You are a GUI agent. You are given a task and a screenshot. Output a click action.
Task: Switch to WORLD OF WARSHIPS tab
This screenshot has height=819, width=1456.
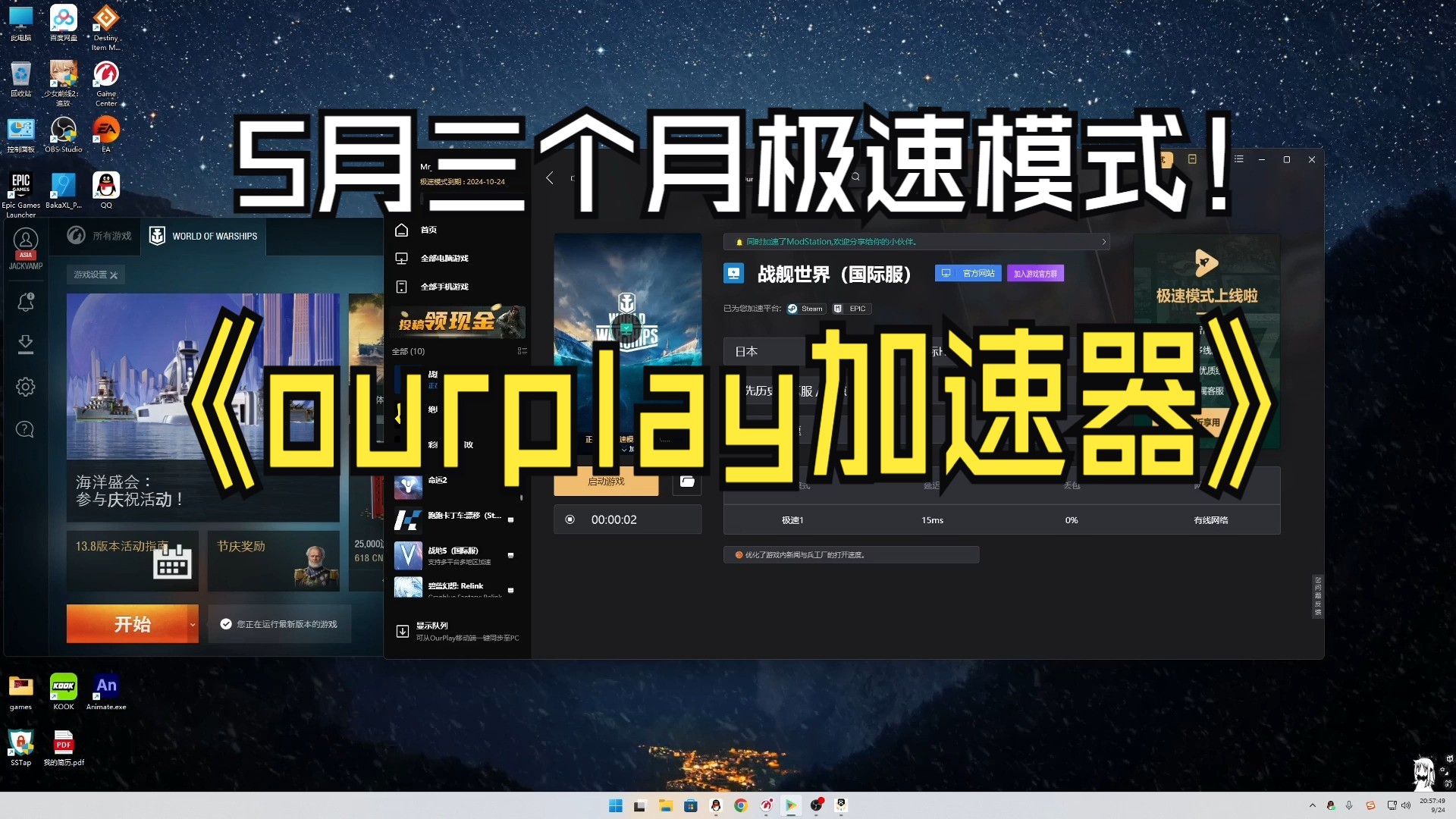203,236
